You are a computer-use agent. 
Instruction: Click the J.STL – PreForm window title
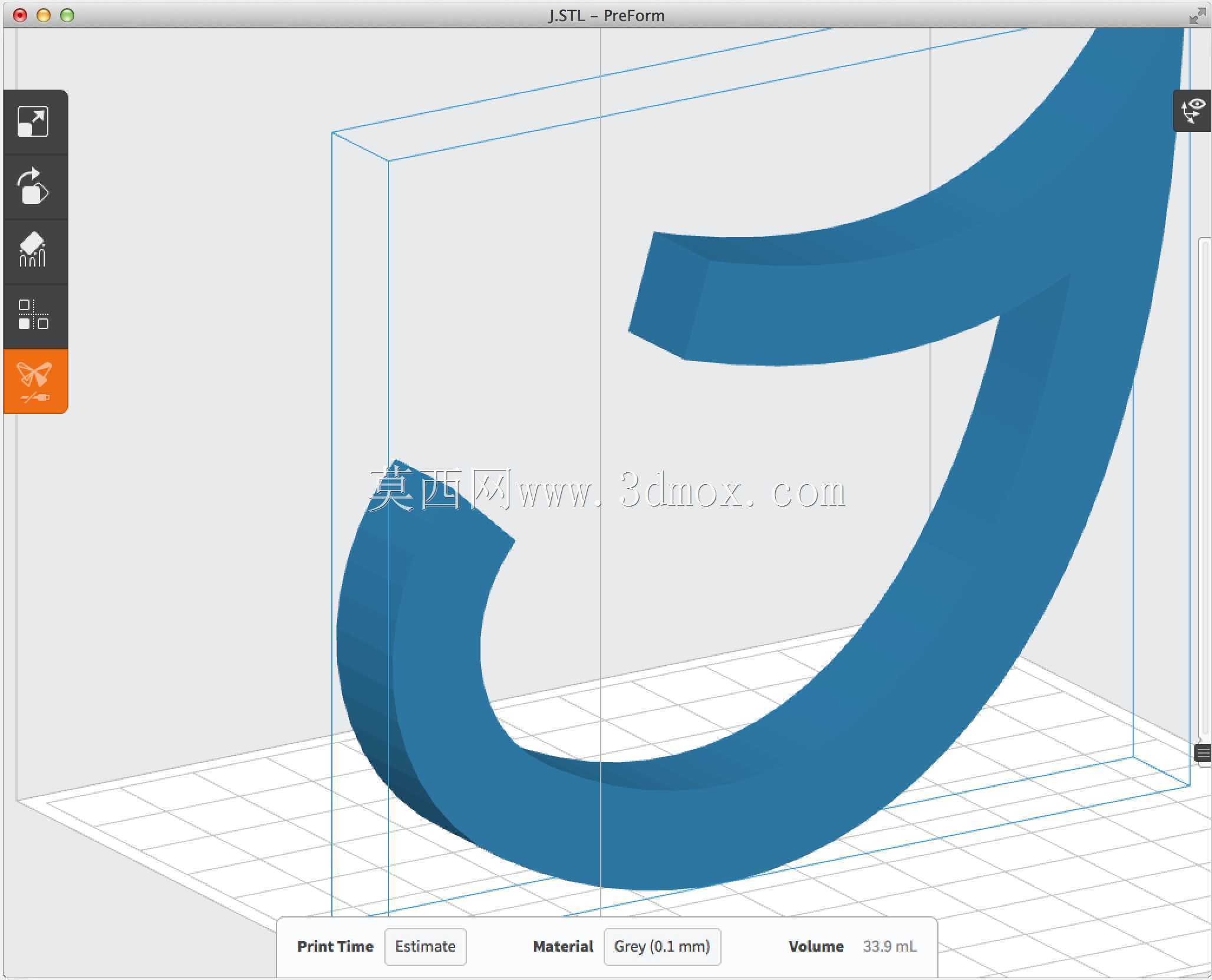pyautogui.click(x=606, y=15)
